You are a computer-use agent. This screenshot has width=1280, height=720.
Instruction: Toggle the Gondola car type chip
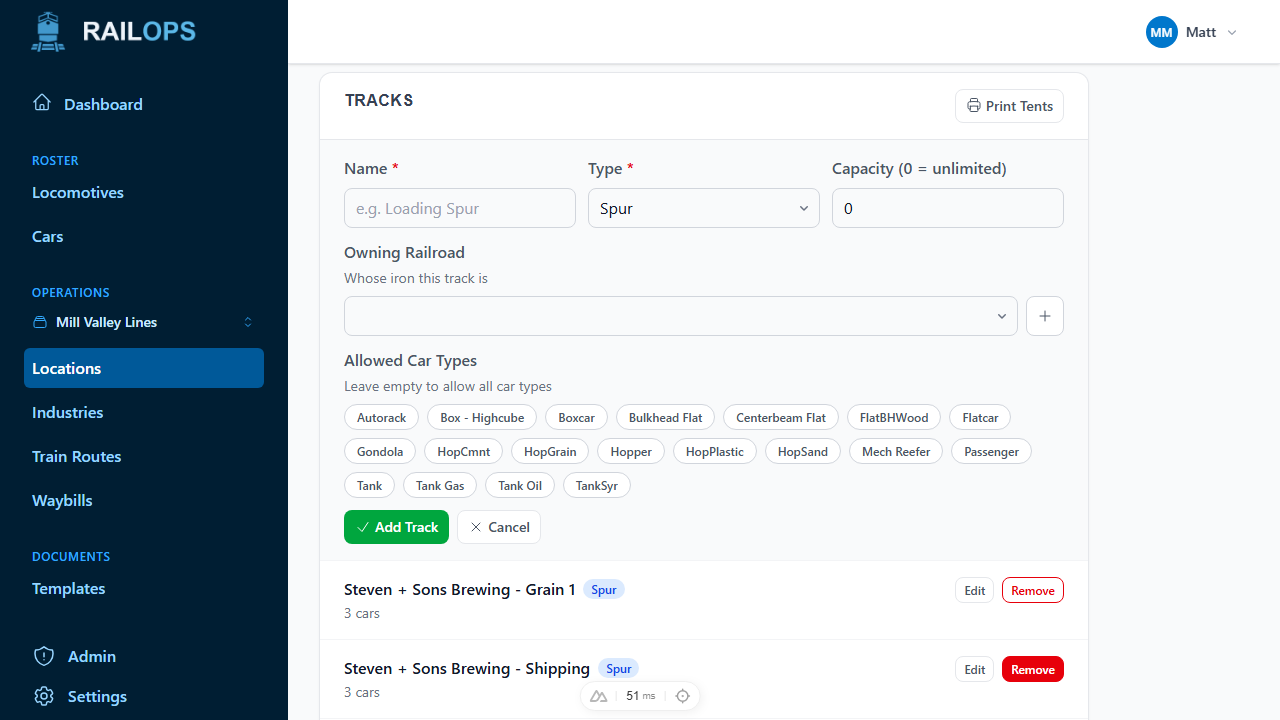tap(380, 452)
